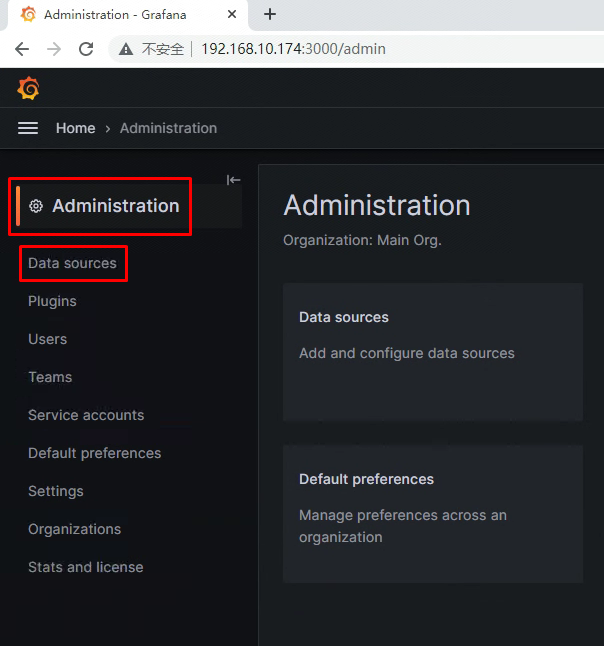Open Teams in the sidebar
Image resolution: width=604 pixels, height=646 pixels.
click(50, 377)
